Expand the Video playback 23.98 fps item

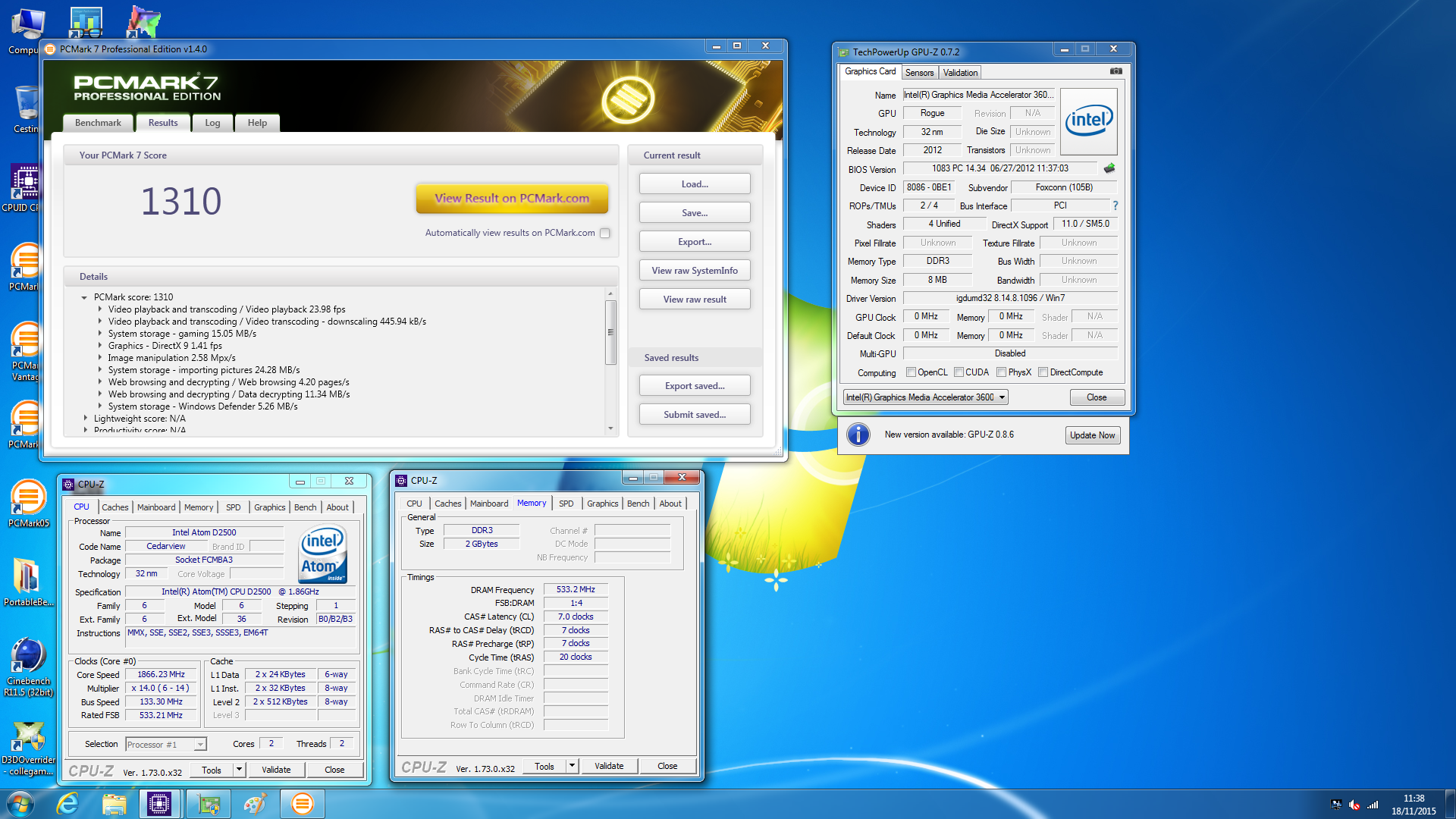pos(99,309)
